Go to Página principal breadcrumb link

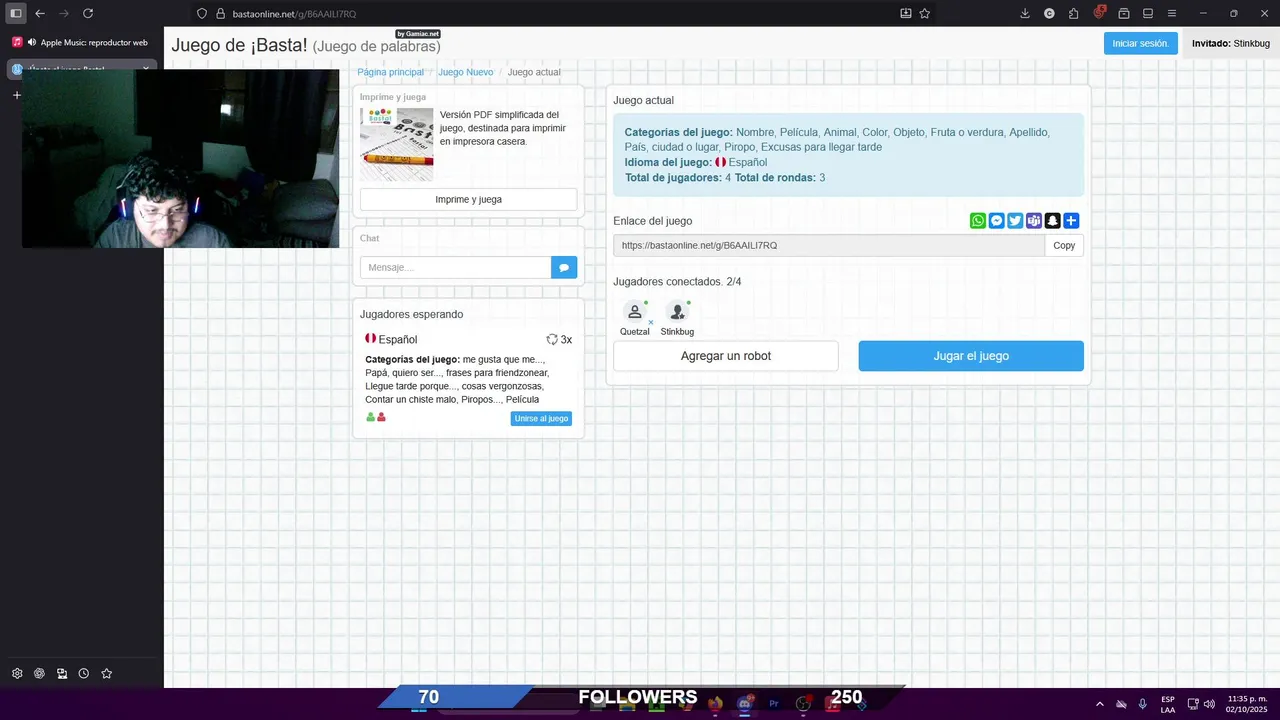point(391,72)
